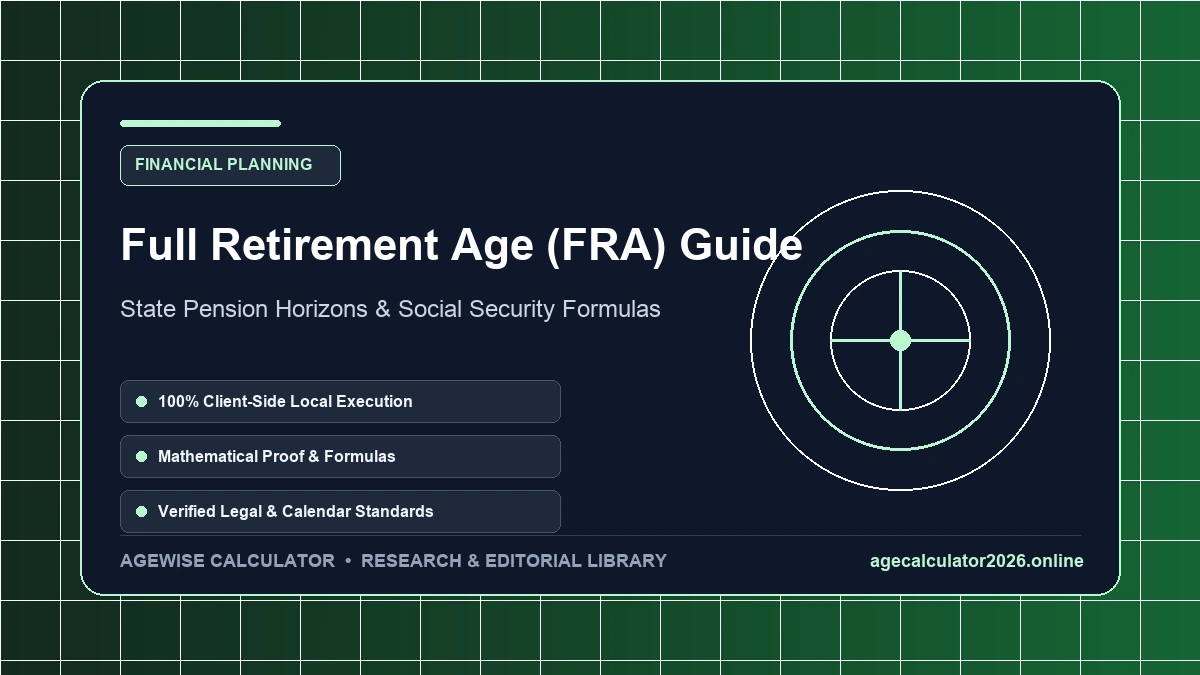Click the State Pension Horizons subtitle

coord(390,309)
